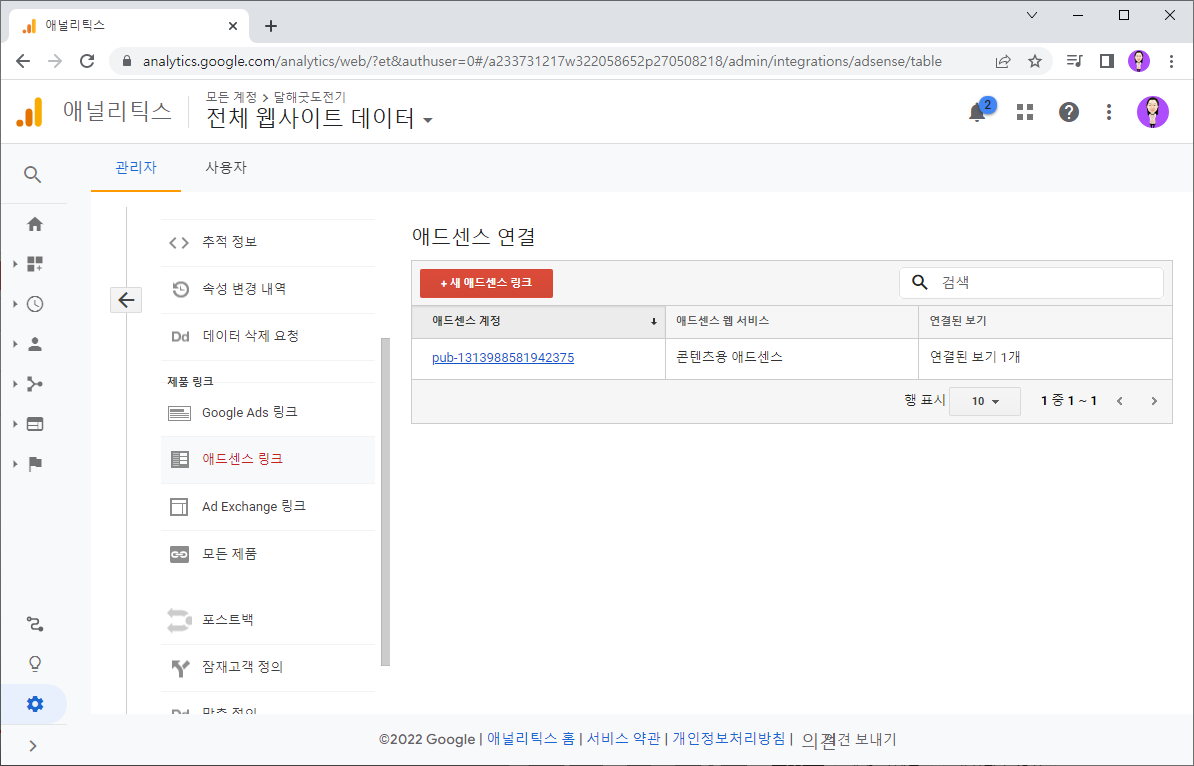Open 포스트백 item
This screenshot has height=766, width=1194.
click(268, 620)
